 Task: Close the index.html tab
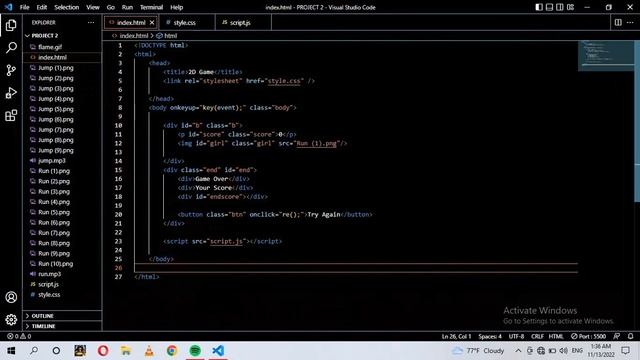point(152,22)
